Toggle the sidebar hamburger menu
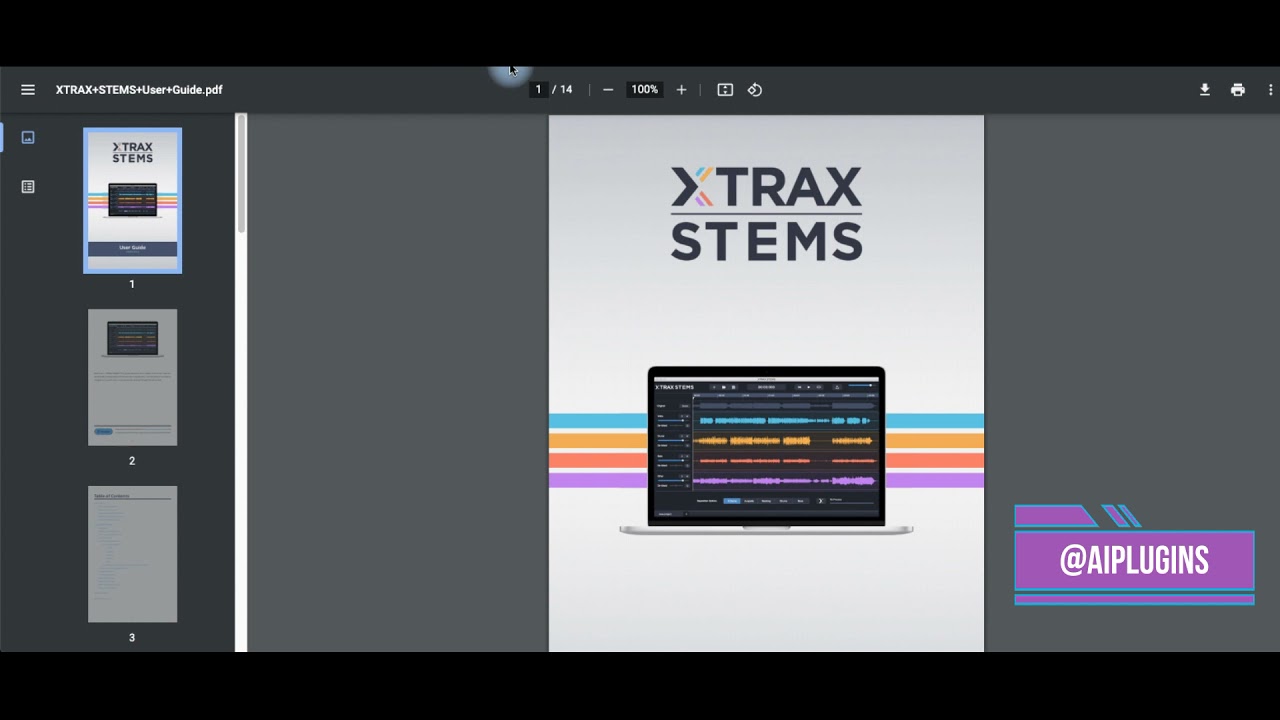 pyautogui.click(x=28, y=90)
